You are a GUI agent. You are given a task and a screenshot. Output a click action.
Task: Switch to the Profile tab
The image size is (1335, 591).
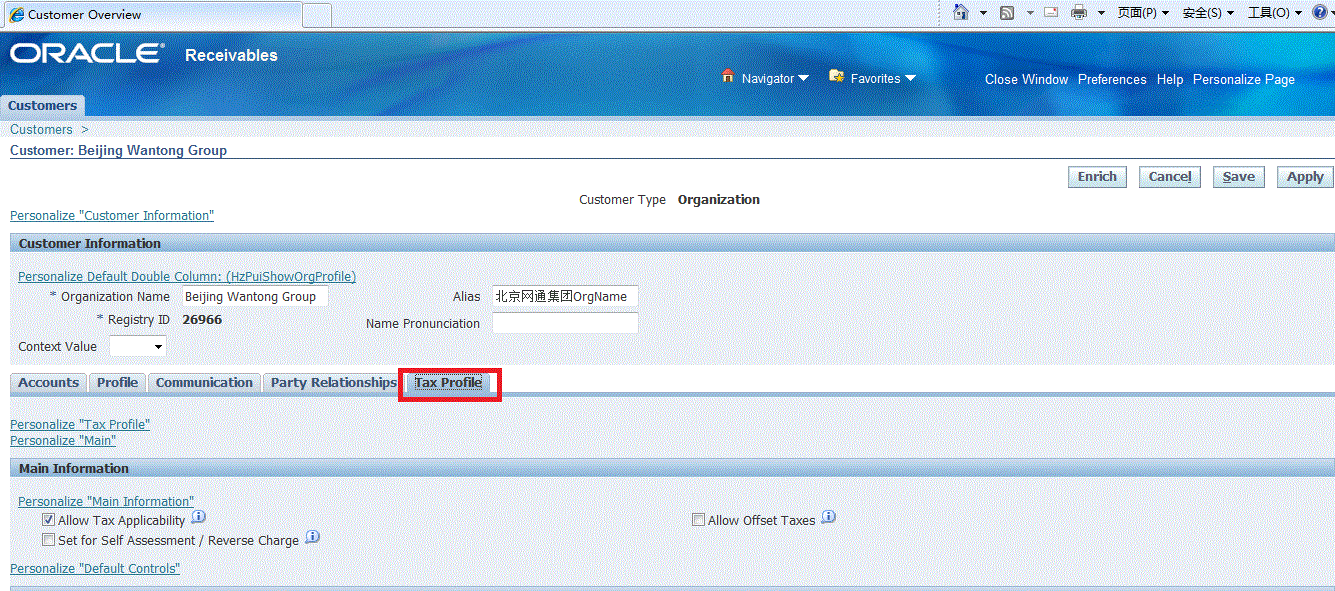tap(117, 383)
